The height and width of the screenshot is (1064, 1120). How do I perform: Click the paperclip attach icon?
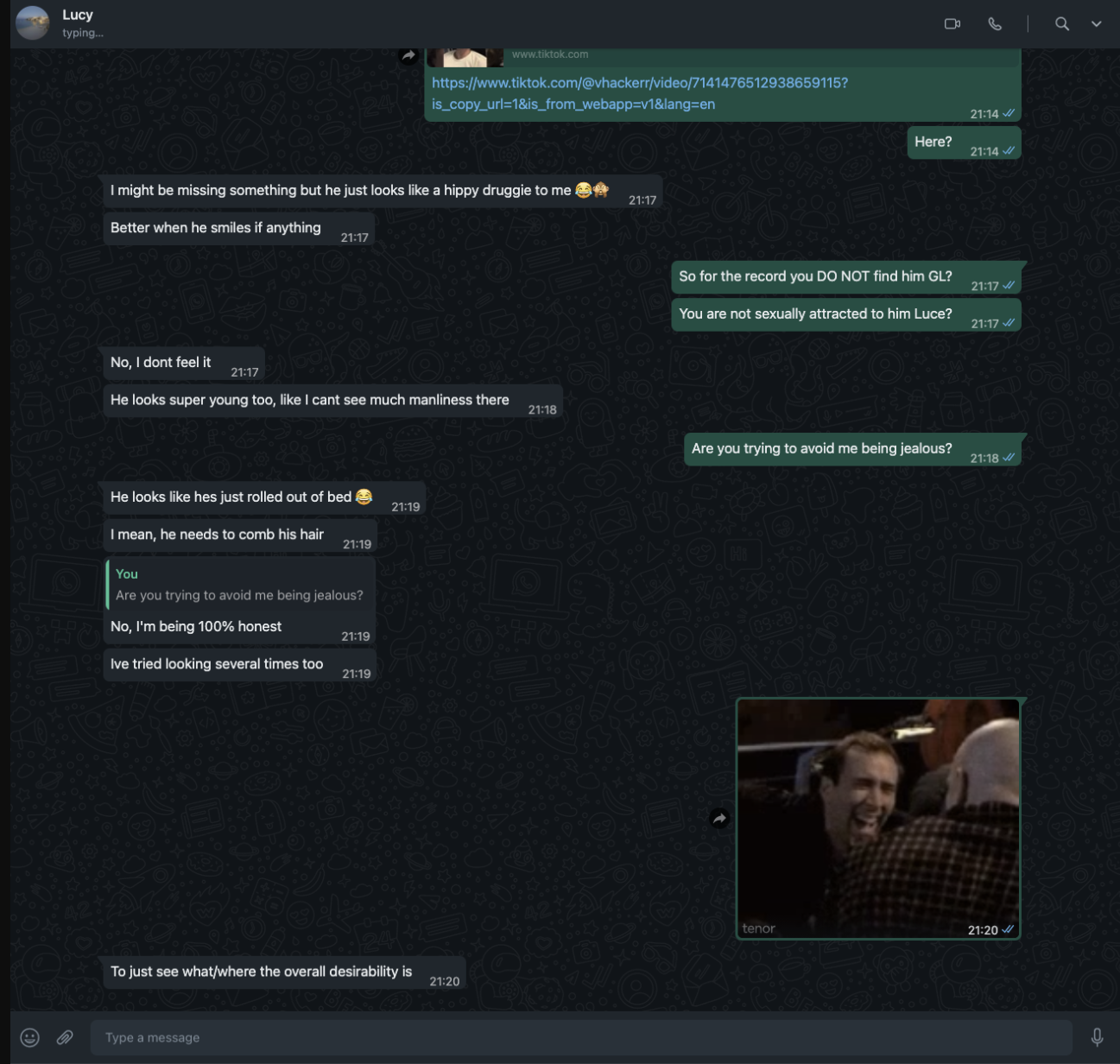pos(65,1037)
